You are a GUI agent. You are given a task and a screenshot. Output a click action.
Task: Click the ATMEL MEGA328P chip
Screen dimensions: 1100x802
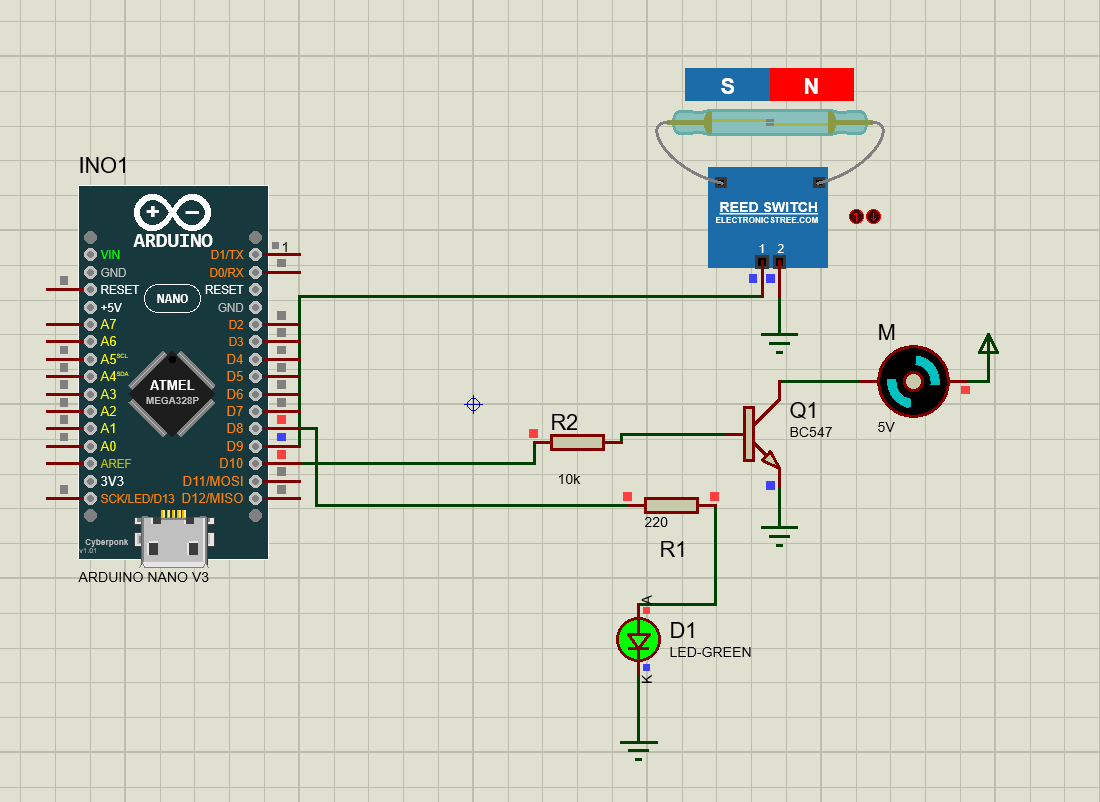coord(172,393)
